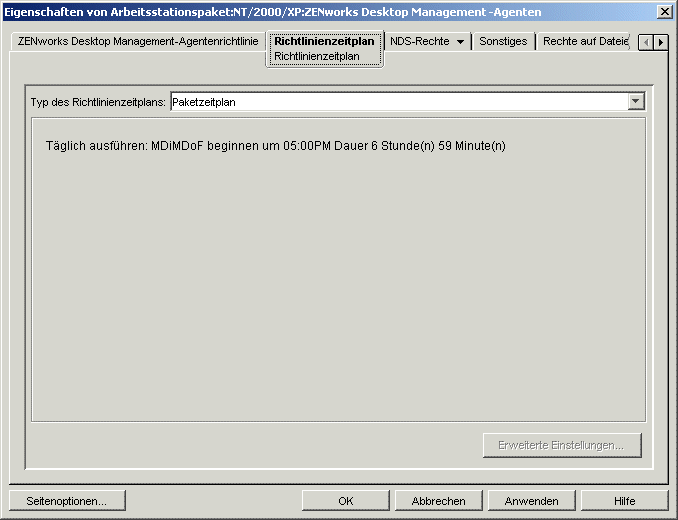
Task: Select the bold Richtlinienzeitplan tab header
Action: [x=324, y=41]
